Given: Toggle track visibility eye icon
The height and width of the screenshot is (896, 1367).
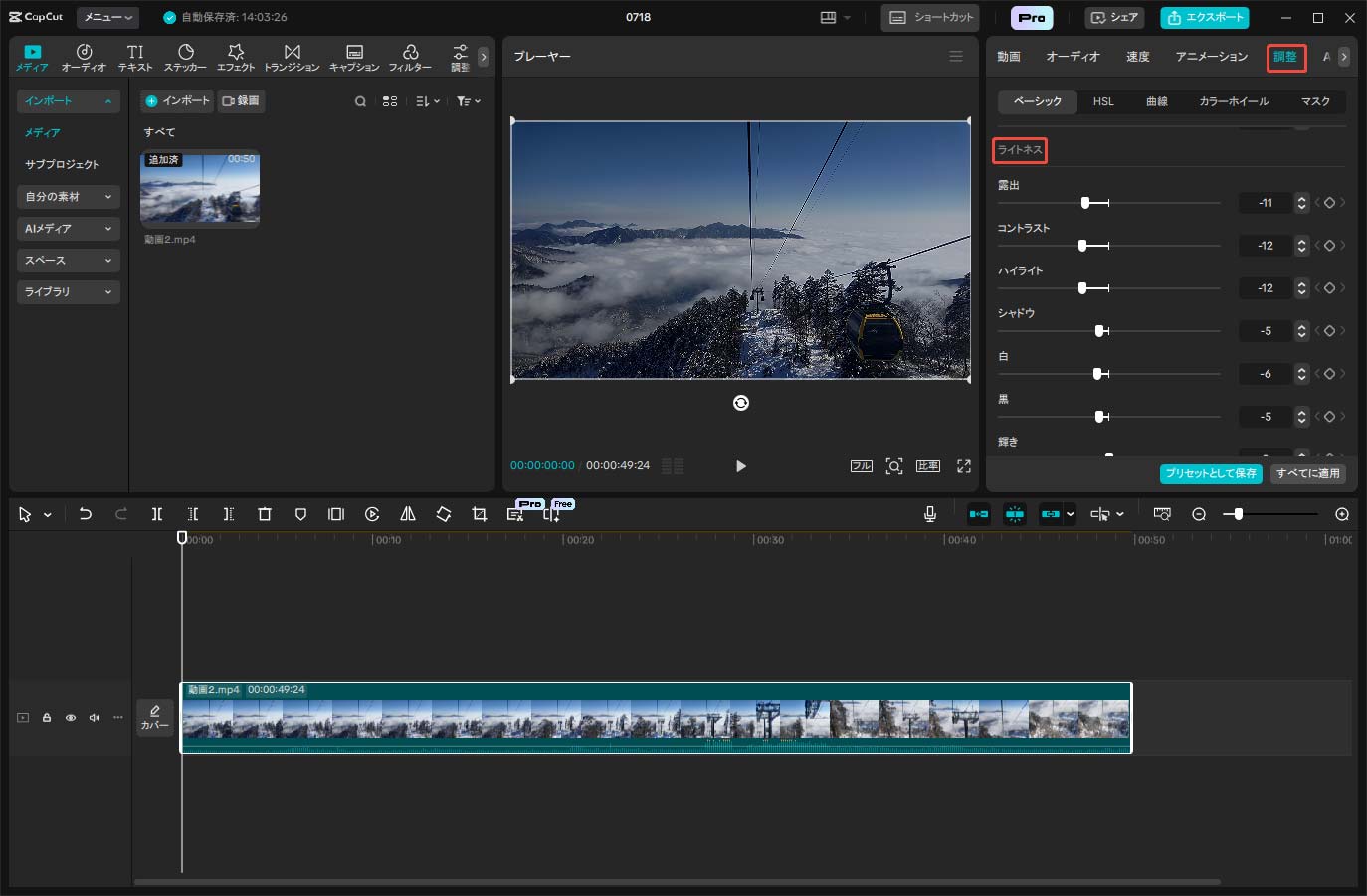Looking at the screenshot, I should [71, 717].
